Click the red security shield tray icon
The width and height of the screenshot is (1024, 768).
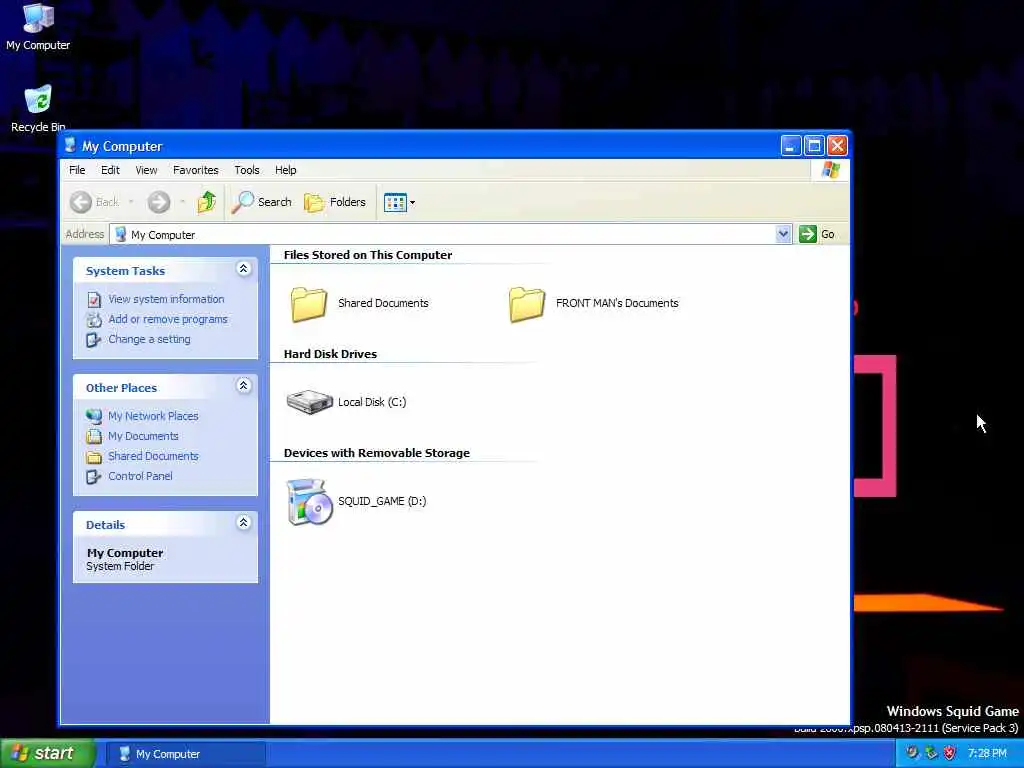coord(950,753)
